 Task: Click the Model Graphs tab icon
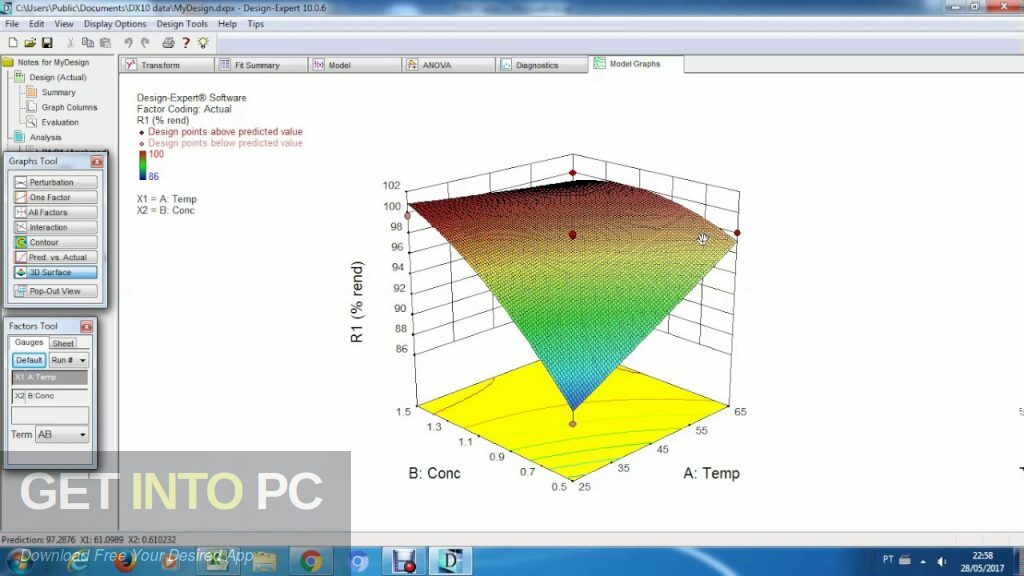point(600,63)
